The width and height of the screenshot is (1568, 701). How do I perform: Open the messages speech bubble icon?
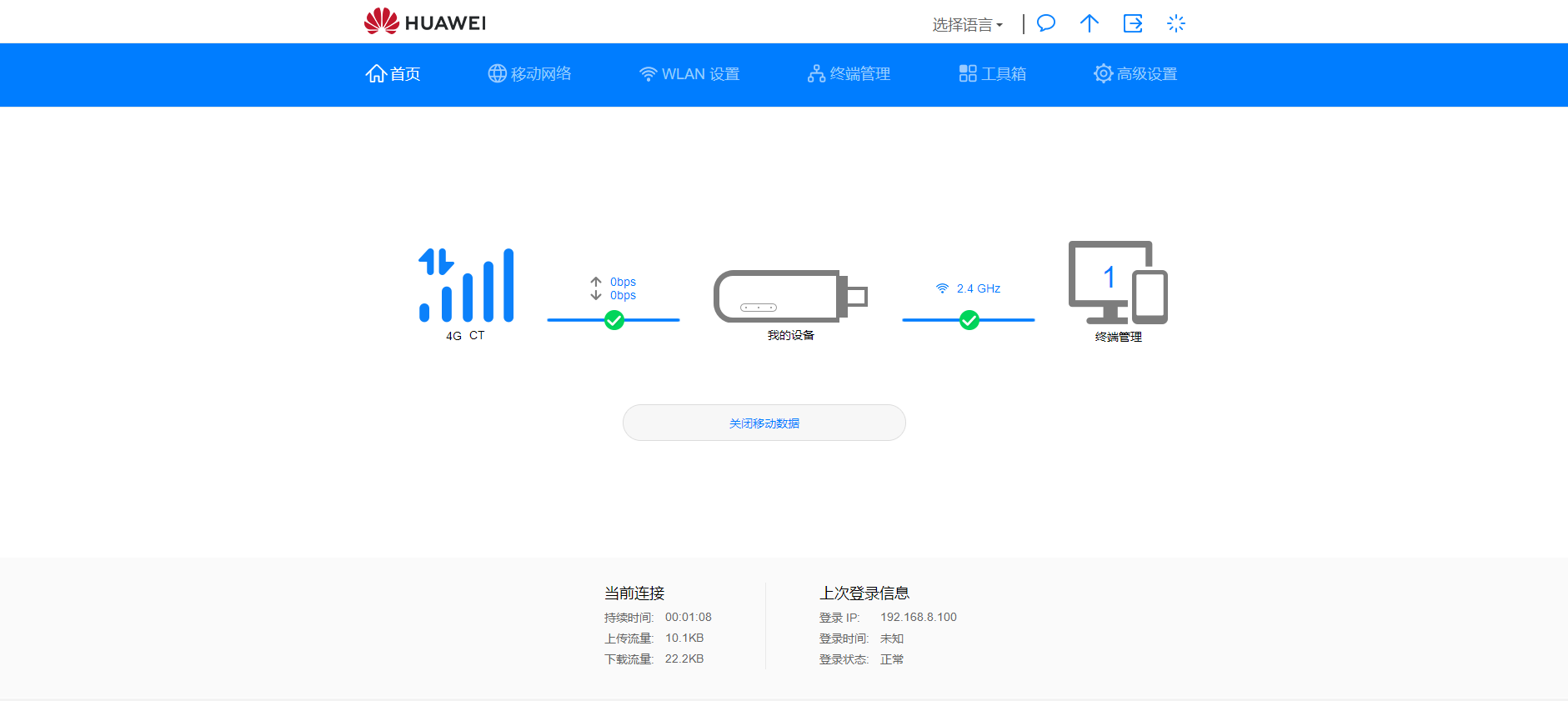[1046, 23]
